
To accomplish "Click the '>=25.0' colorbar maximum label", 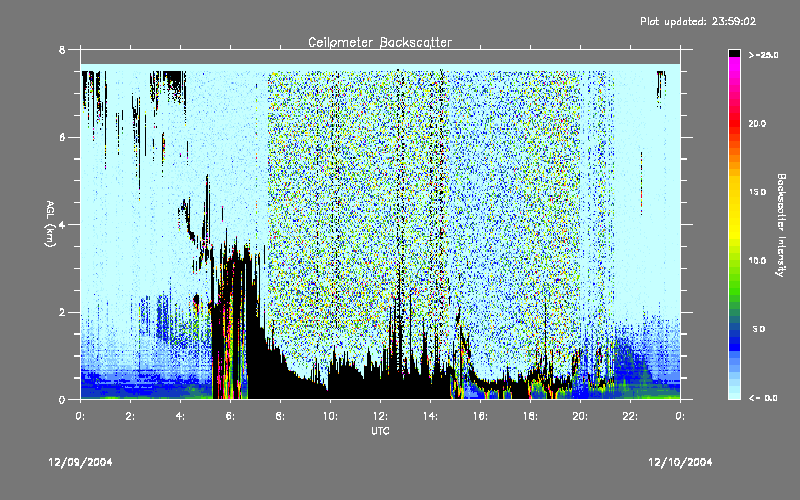I will pos(763,55).
